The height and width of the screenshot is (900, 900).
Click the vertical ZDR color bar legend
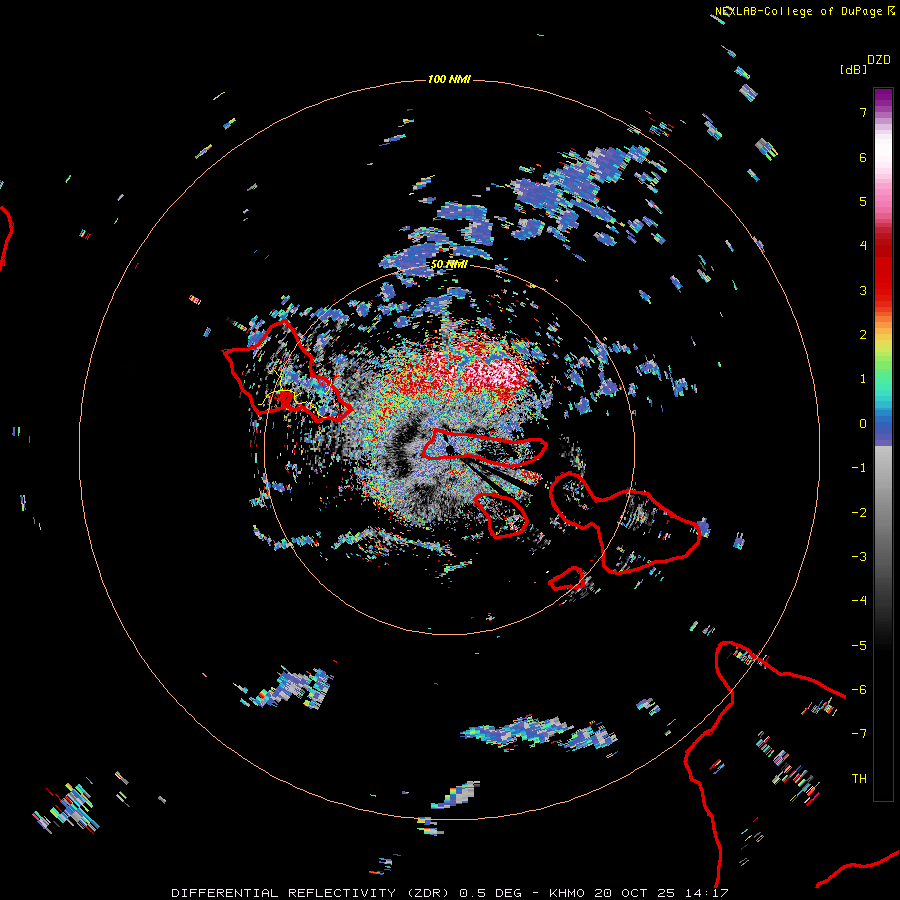point(883,444)
